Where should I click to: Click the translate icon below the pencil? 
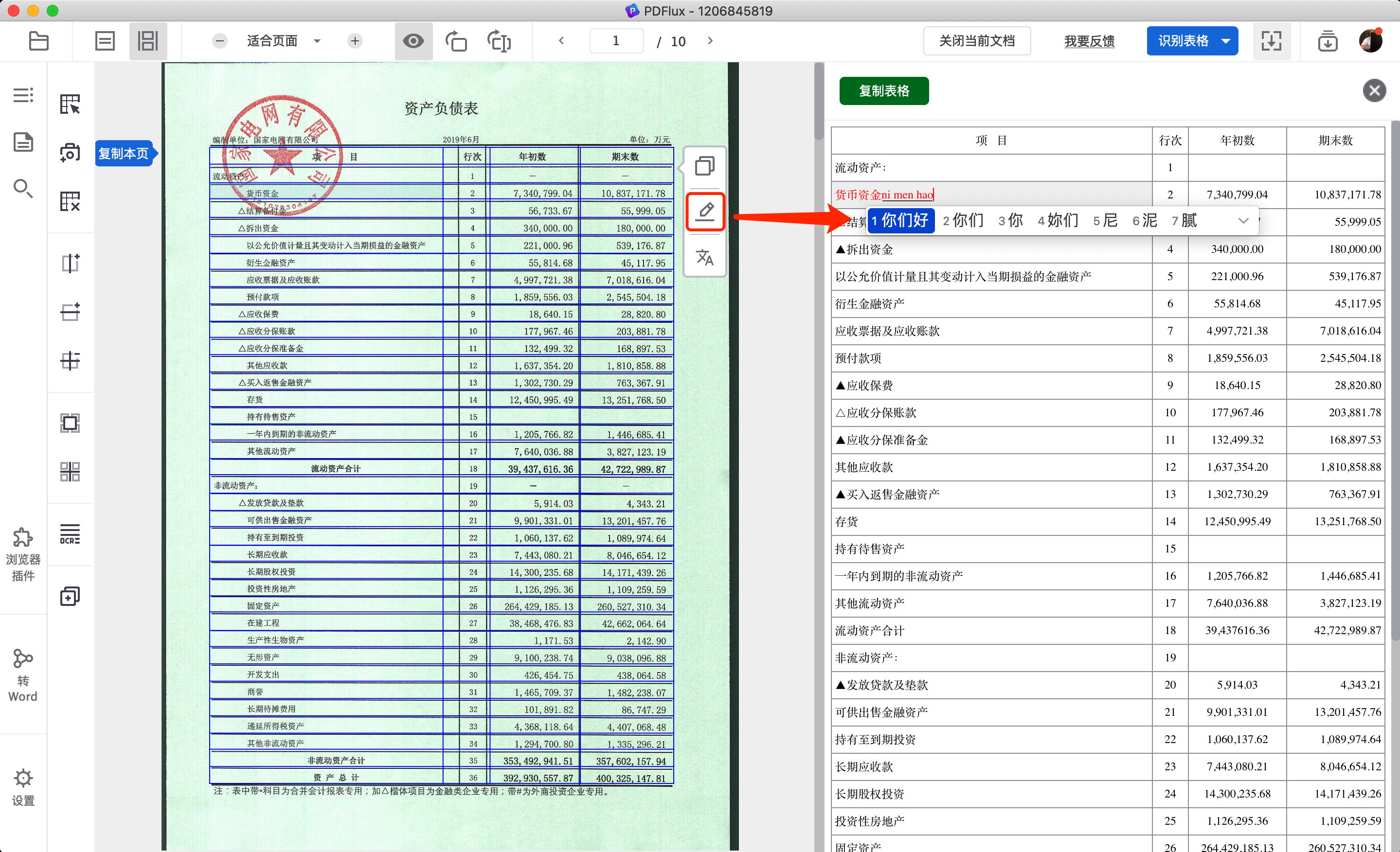tap(704, 257)
